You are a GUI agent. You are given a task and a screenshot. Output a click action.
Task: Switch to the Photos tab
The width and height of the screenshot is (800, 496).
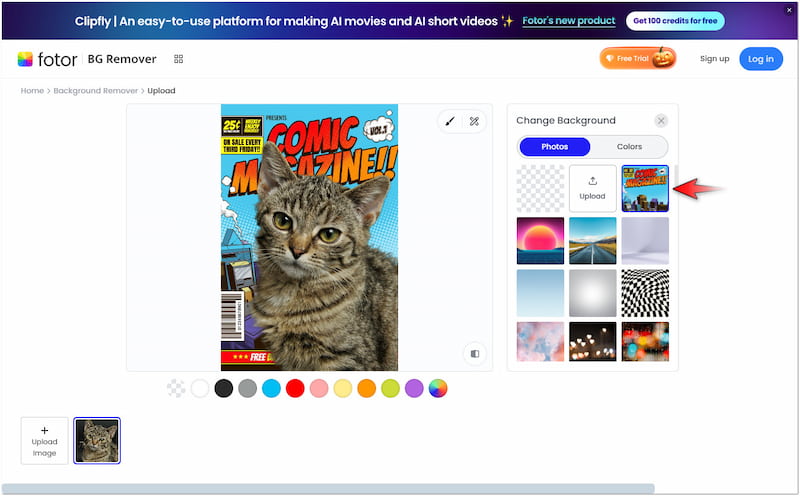coord(554,147)
